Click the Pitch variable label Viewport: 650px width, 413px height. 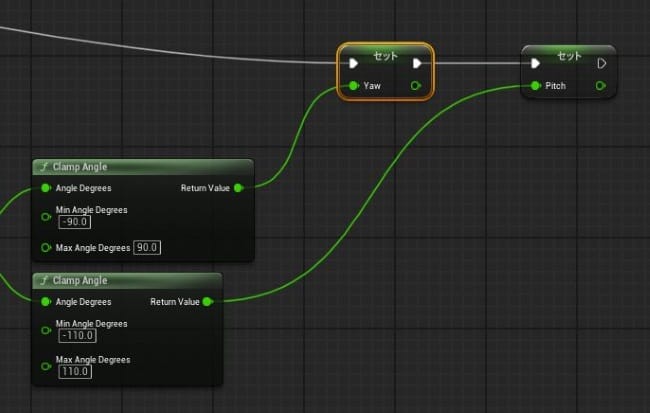pyautogui.click(x=555, y=86)
